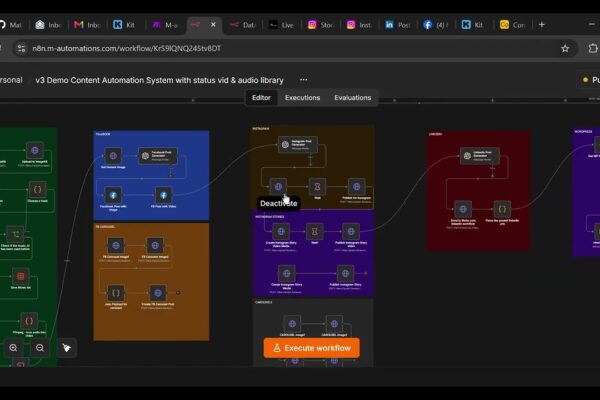Select the Create Instagram Story Media node

coord(287,274)
